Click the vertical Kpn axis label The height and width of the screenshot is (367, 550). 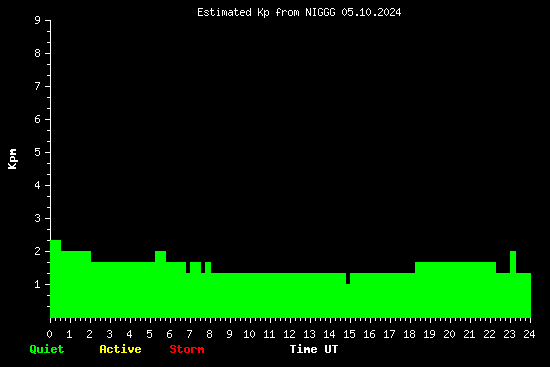(12, 159)
